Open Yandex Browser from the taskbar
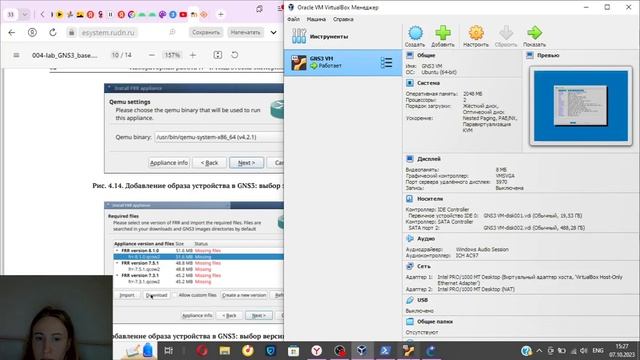Viewport: 640px width, 360px height. [316, 350]
